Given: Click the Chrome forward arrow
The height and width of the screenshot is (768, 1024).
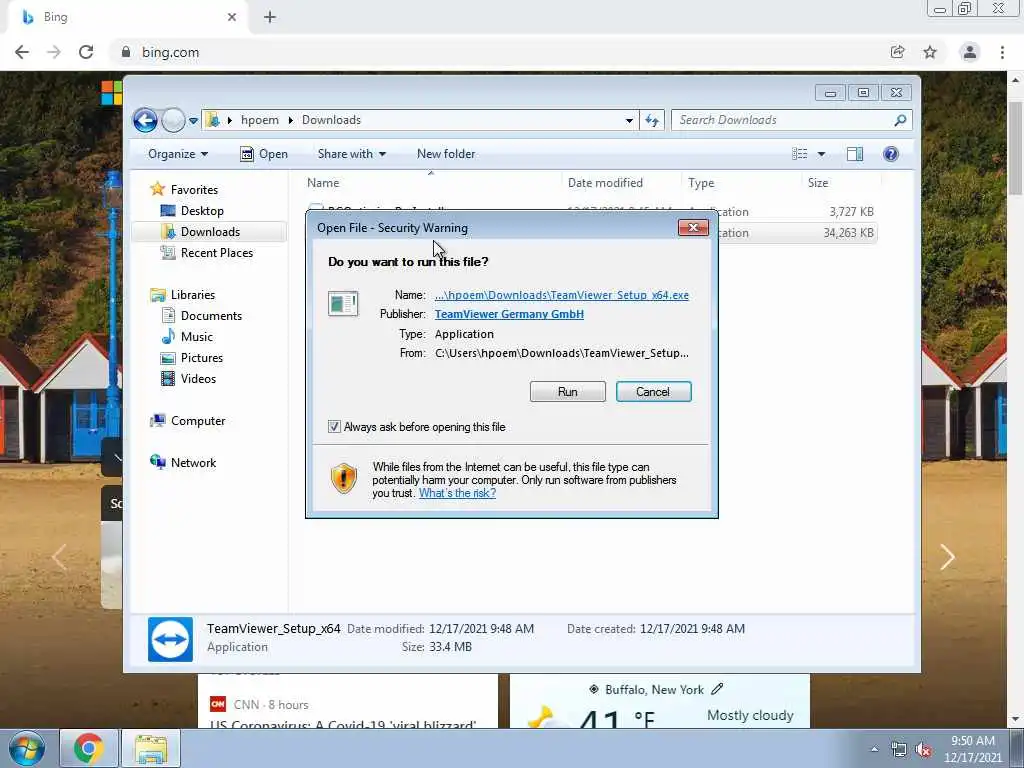Looking at the screenshot, I should 54,52.
